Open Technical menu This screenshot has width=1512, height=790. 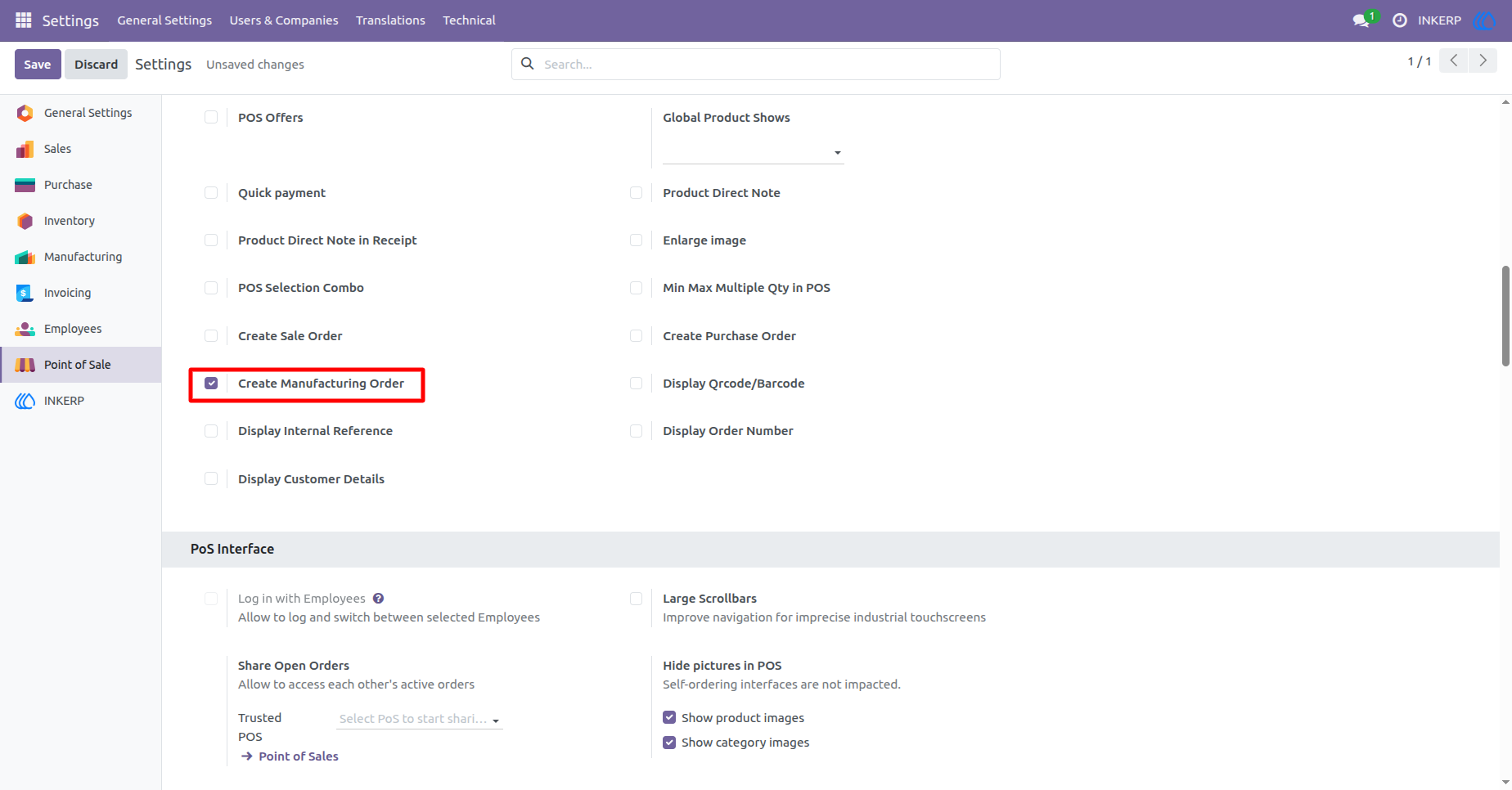[x=469, y=20]
